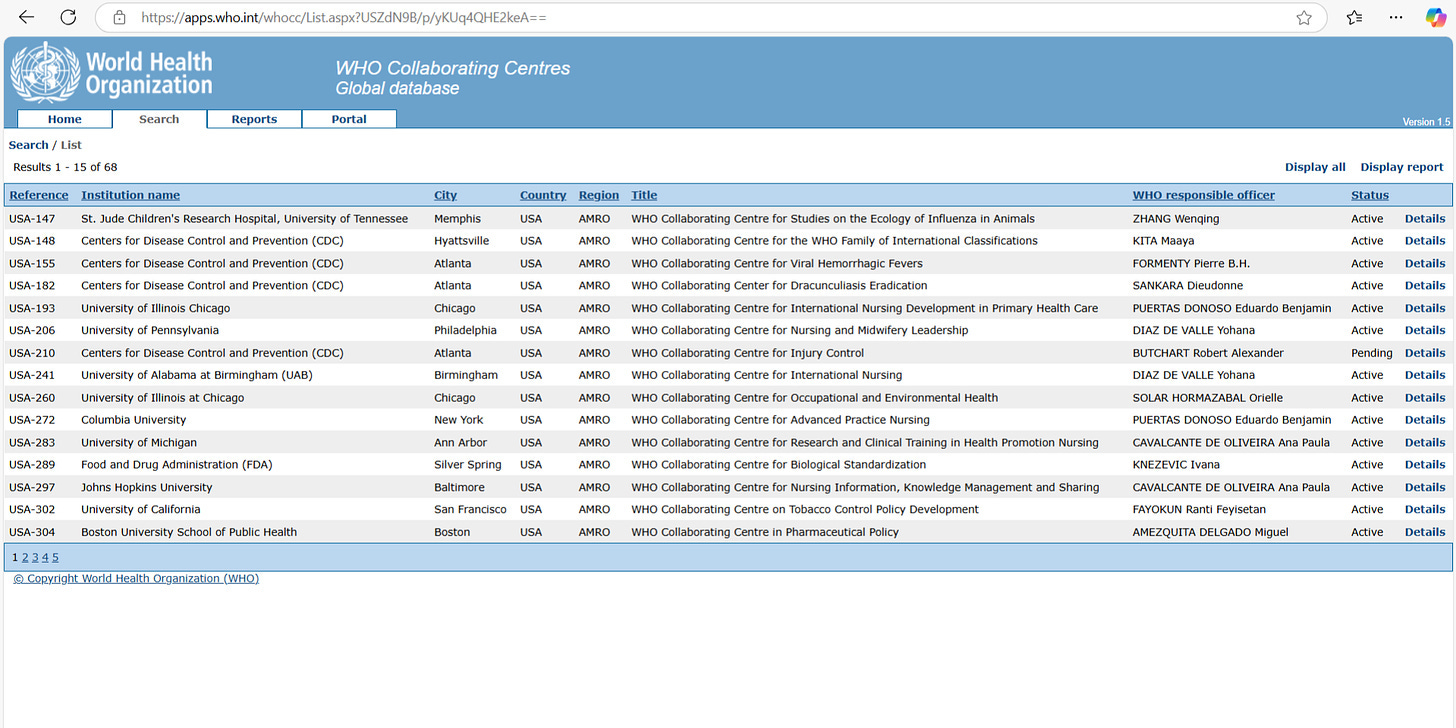Select Tobacco Control Policy Development title
The image size is (1456, 728).
805,510
